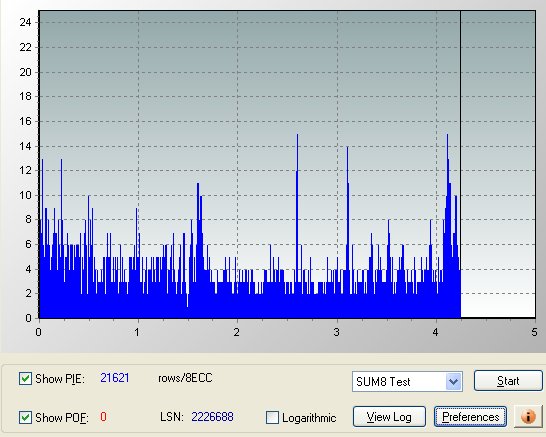This screenshot has width=546, height=437.
Task: Click the tallest blue spike near 2.6
Action: coord(297,209)
